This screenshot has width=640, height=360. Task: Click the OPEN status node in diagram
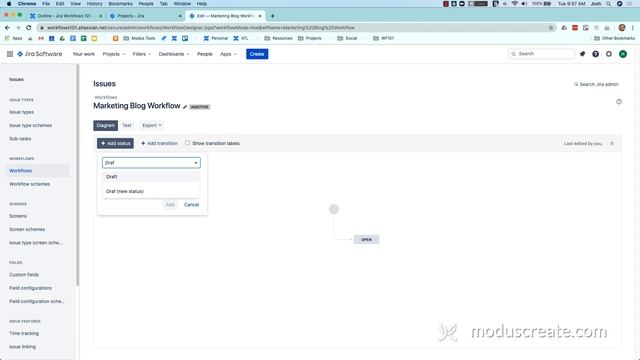[366, 240]
